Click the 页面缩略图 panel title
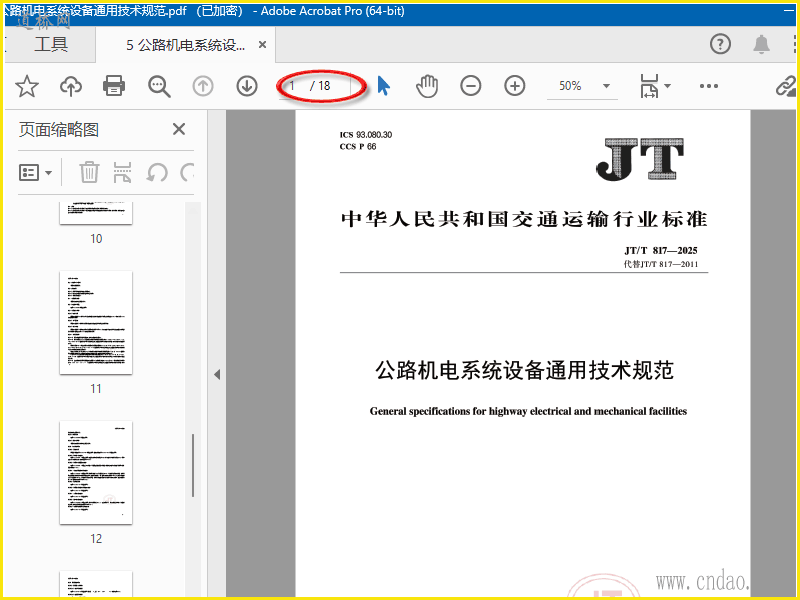Viewport: 800px width, 600px height. coord(59,130)
